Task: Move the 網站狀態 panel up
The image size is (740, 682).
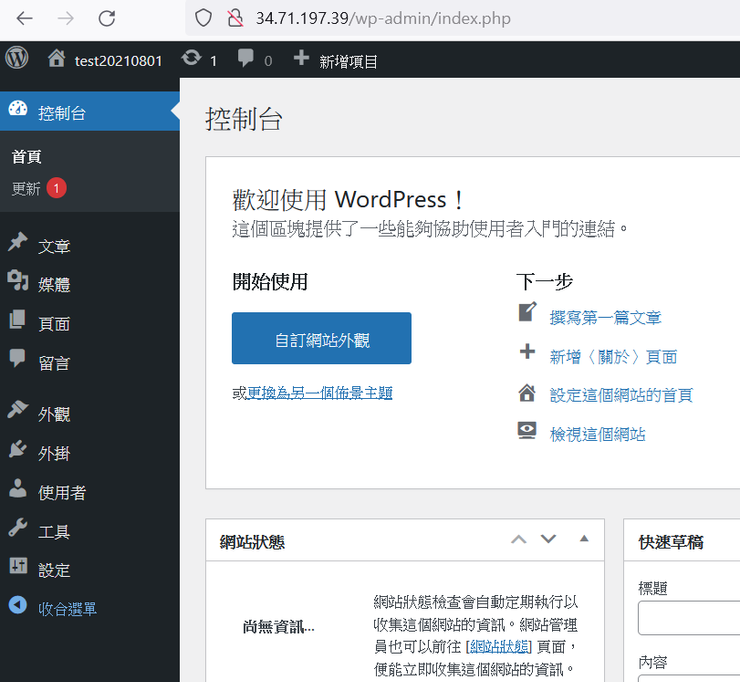Action: tap(519, 539)
